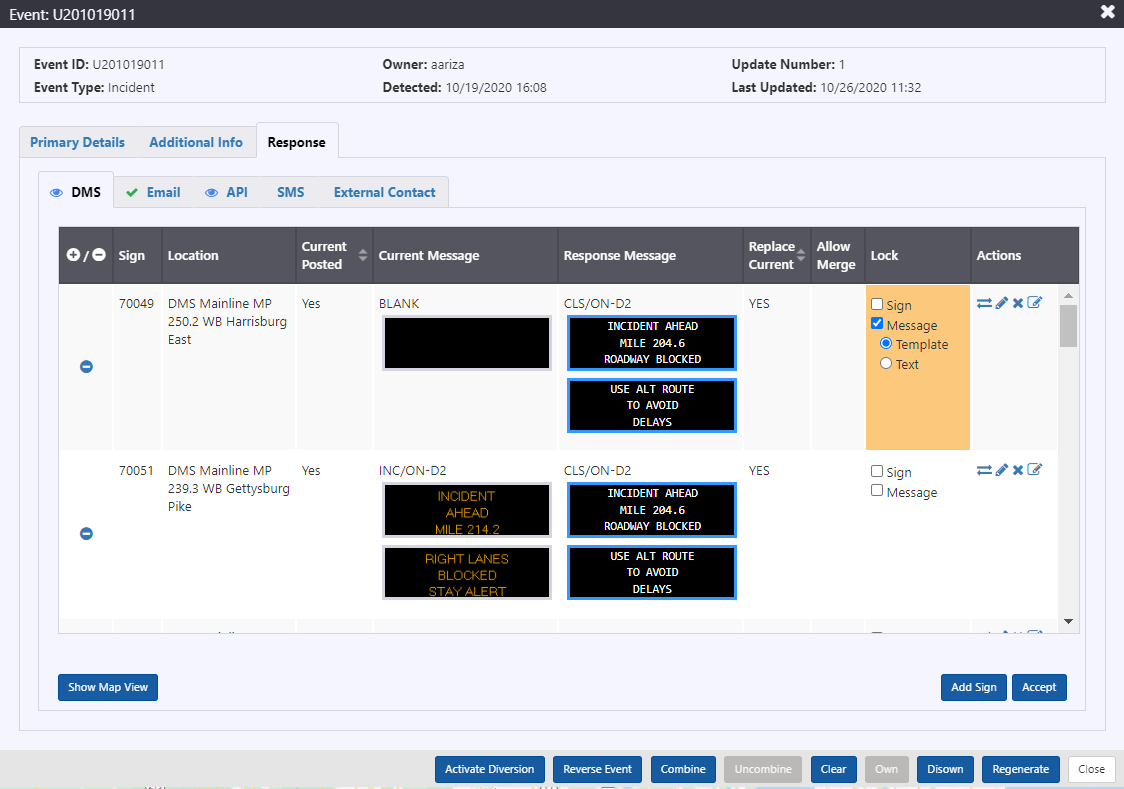Switch to the SMS sub-tab
Viewport: 1124px width, 789px height.
[x=290, y=192]
